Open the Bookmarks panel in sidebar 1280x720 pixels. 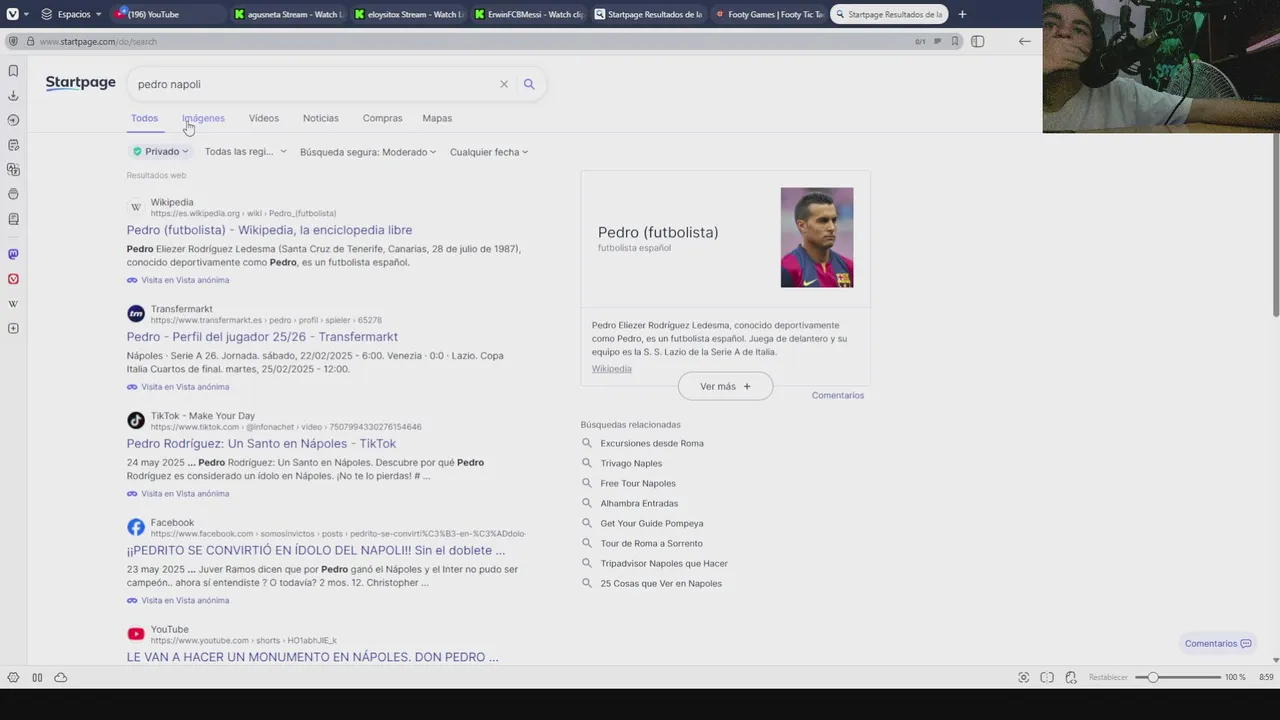point(13,71)
